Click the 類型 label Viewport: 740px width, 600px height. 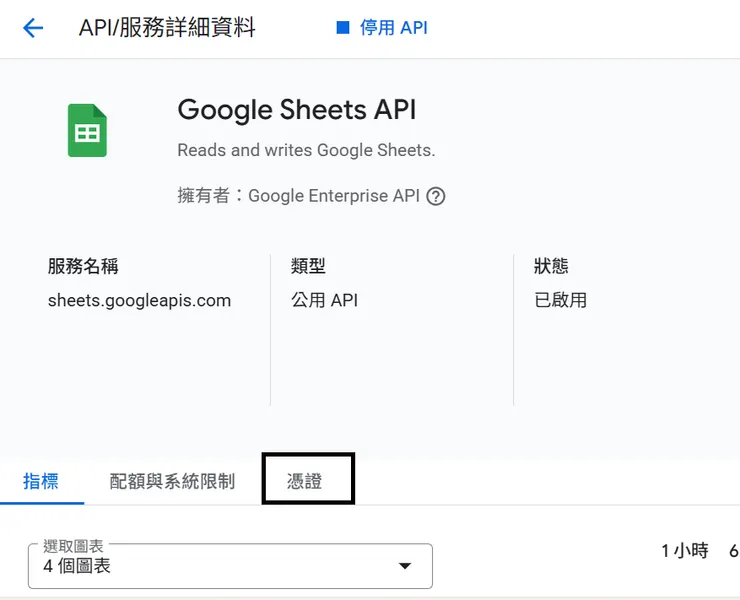[308, 266]
